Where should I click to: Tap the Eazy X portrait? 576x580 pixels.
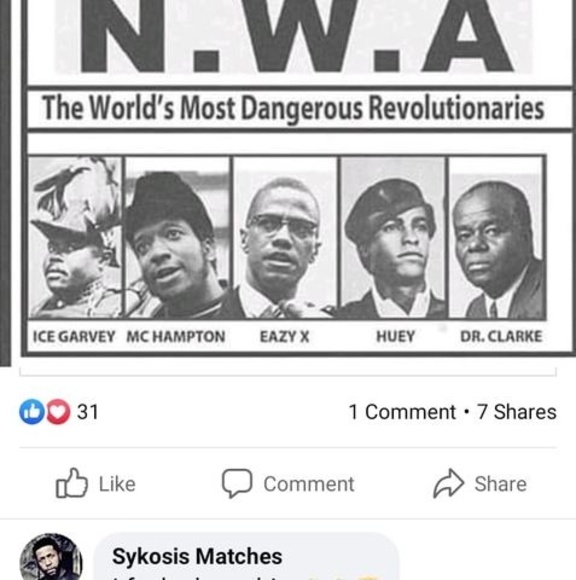tap(285, 237)
